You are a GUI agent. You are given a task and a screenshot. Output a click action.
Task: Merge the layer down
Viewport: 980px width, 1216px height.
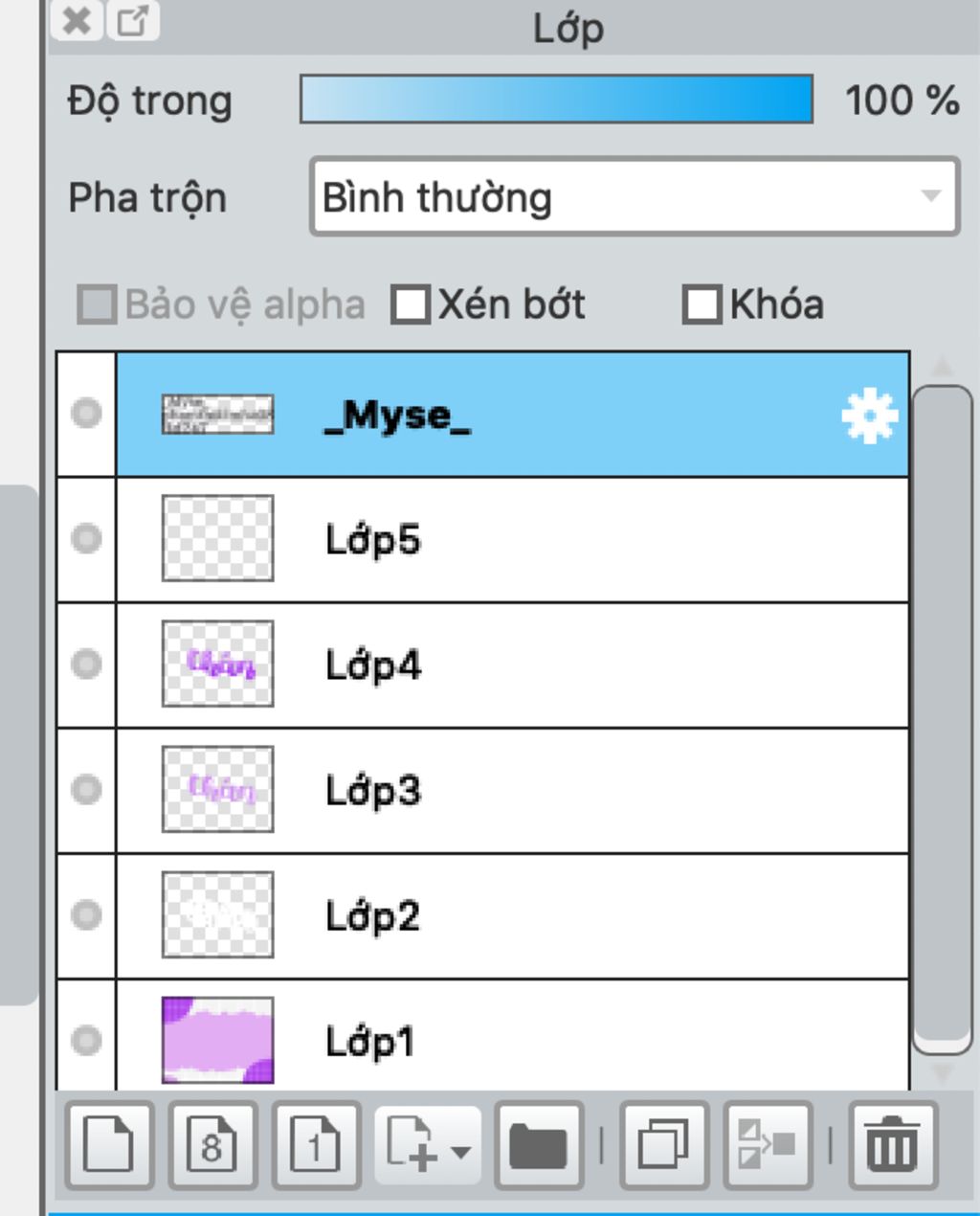(x=768, y=1145)
